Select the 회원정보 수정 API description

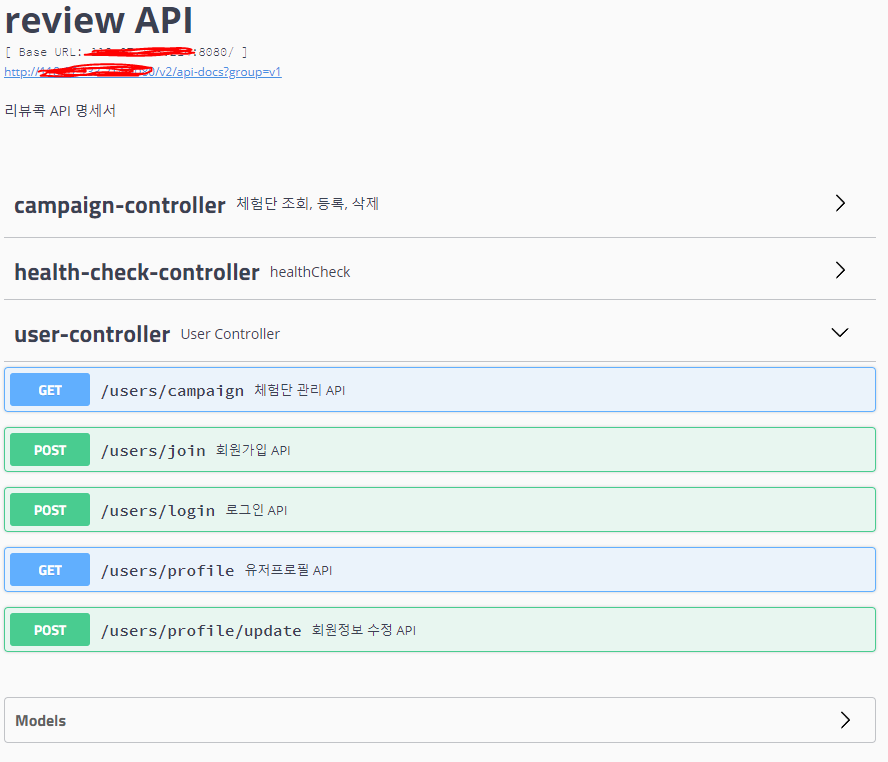coord(364,630)
